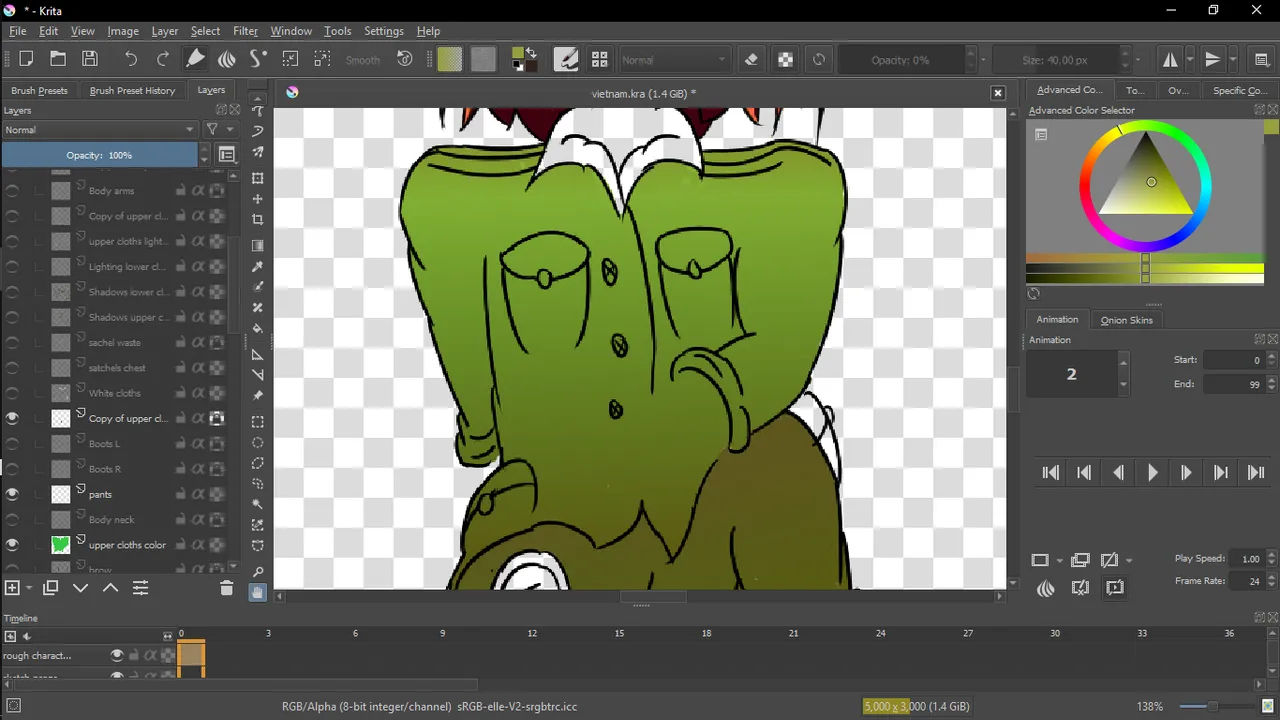
Task: Show the Body arms layer
Action: (x=12, y=190)
